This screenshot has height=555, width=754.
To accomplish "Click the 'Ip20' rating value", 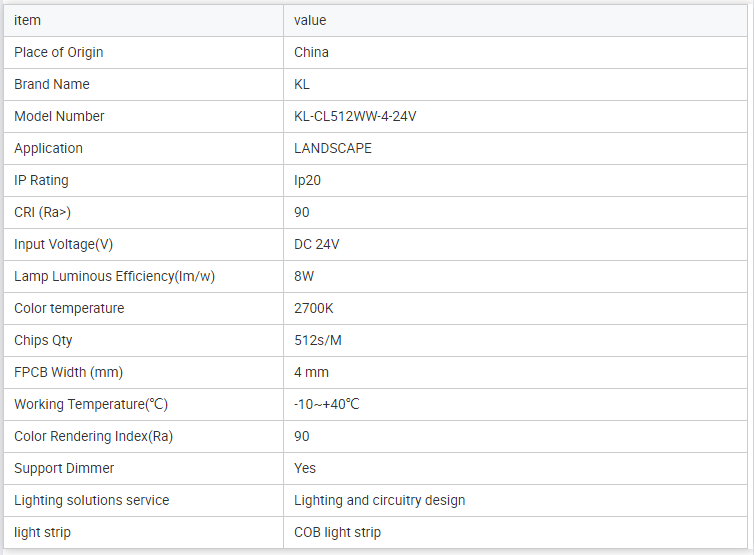I will click(x=307, y=180).
